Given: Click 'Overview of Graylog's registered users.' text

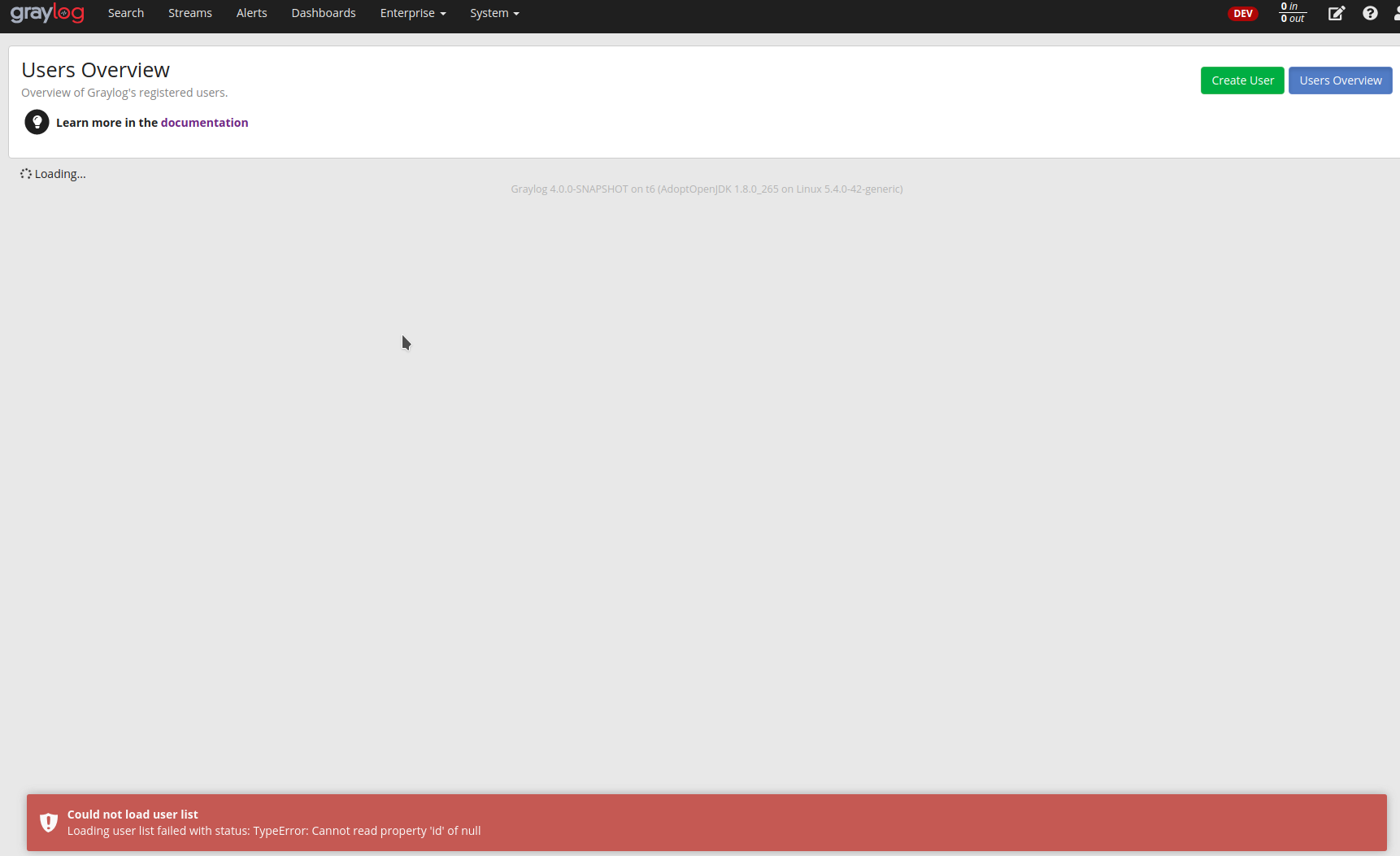Looking at the screenshot, I should pyautogui.click(x=124, y=93).
